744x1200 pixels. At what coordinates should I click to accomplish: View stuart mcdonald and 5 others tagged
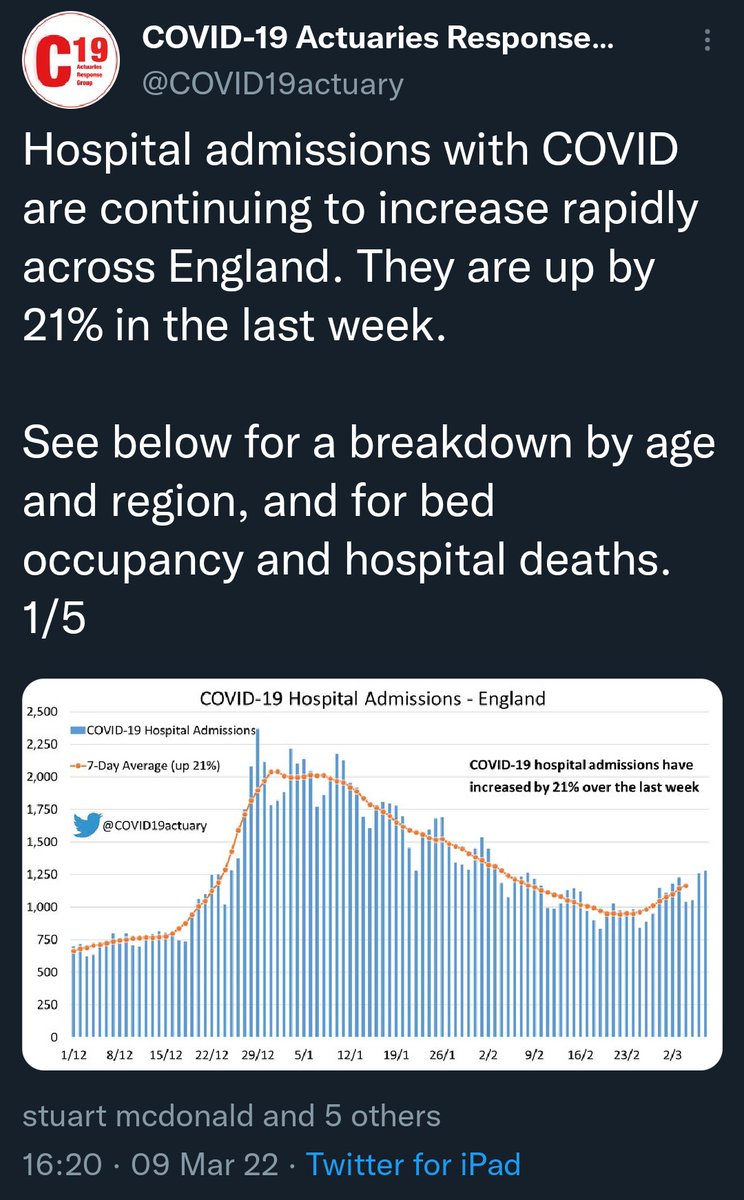coord(231,1115)
